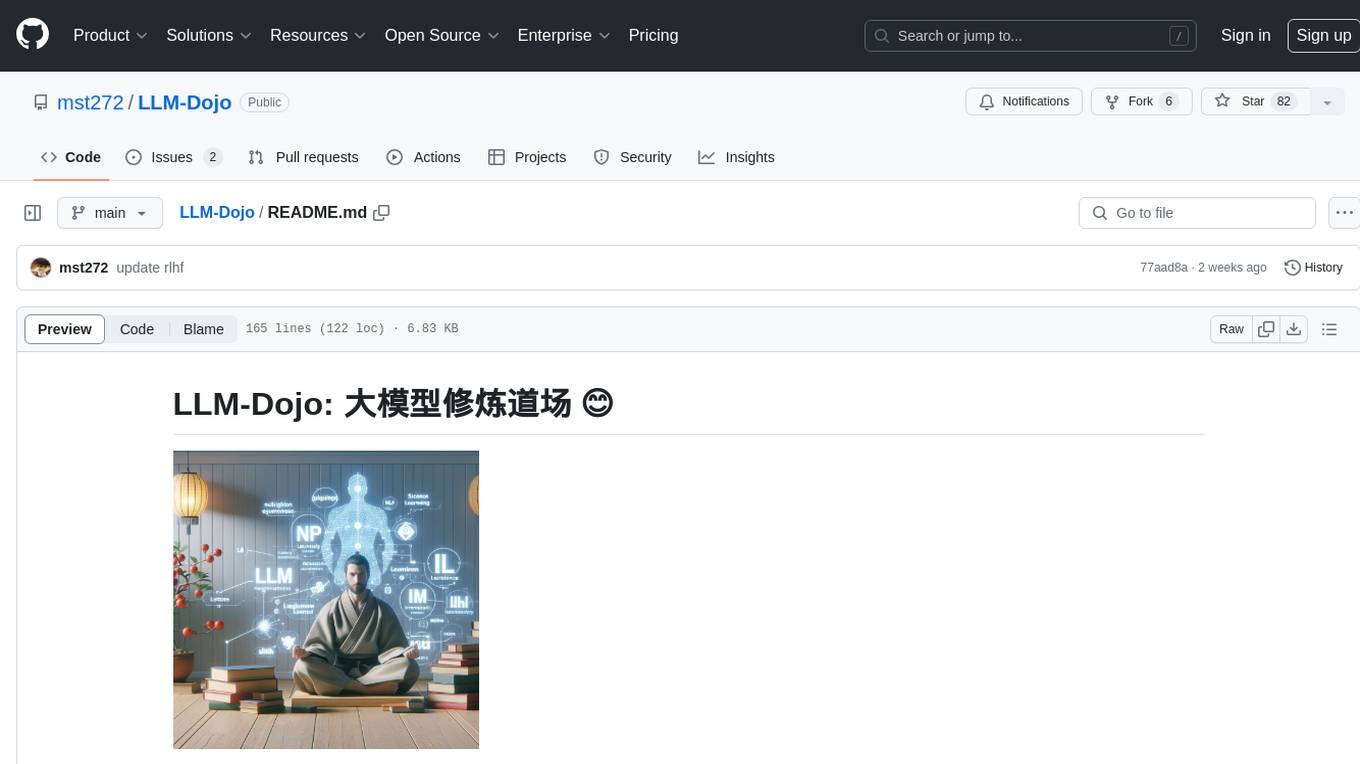This screenshot has width=1360, height=764.
Task: Open the Raw file view
Action: click(x=1231, y=329)
